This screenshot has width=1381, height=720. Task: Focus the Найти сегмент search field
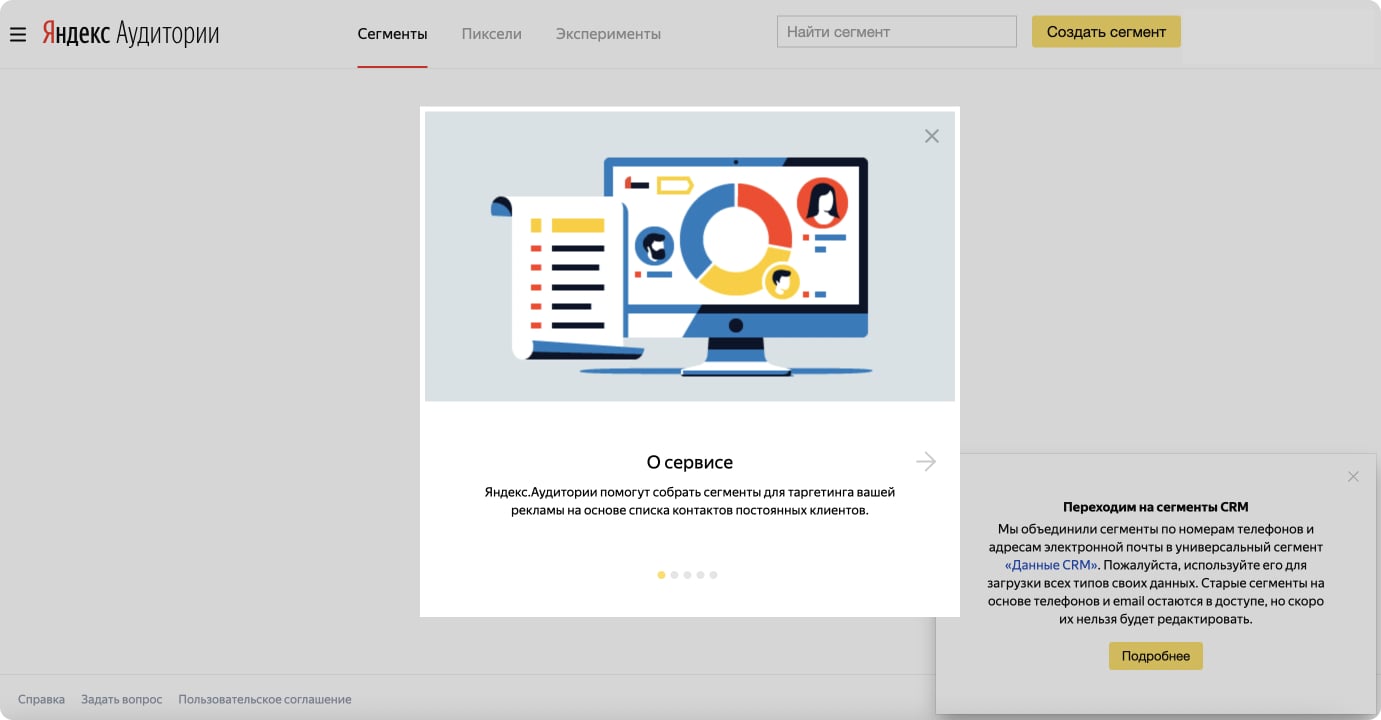tap(896, 32)
